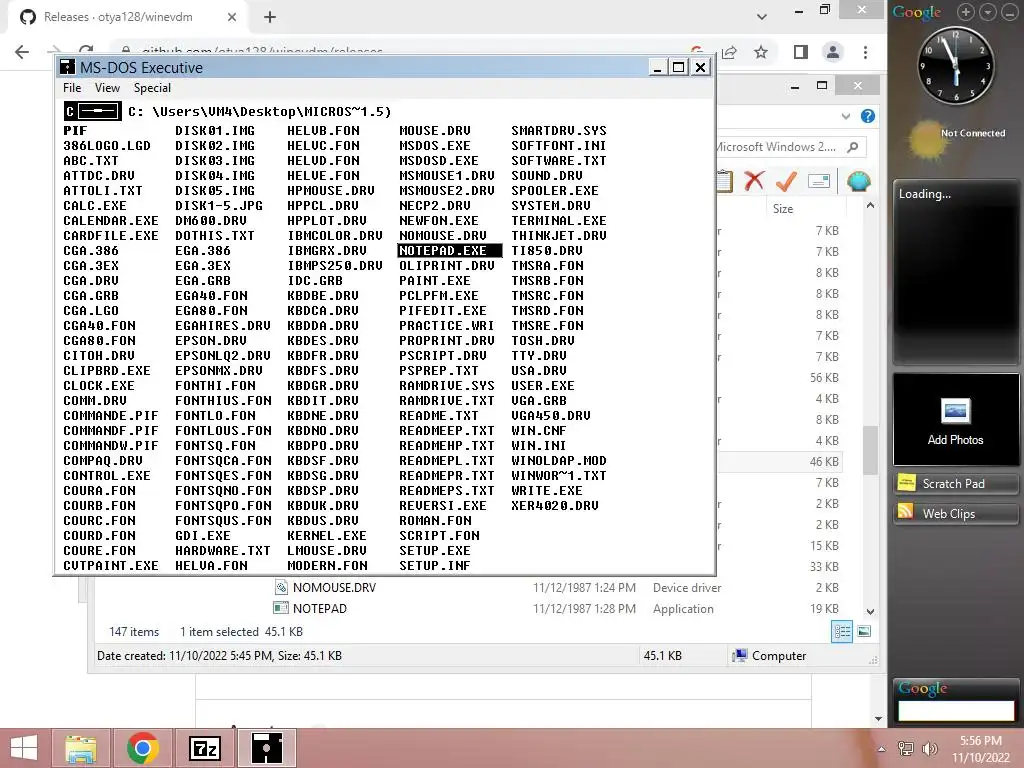
Task: Open the Chrome profile avatar
Action: tap(833, 52)
